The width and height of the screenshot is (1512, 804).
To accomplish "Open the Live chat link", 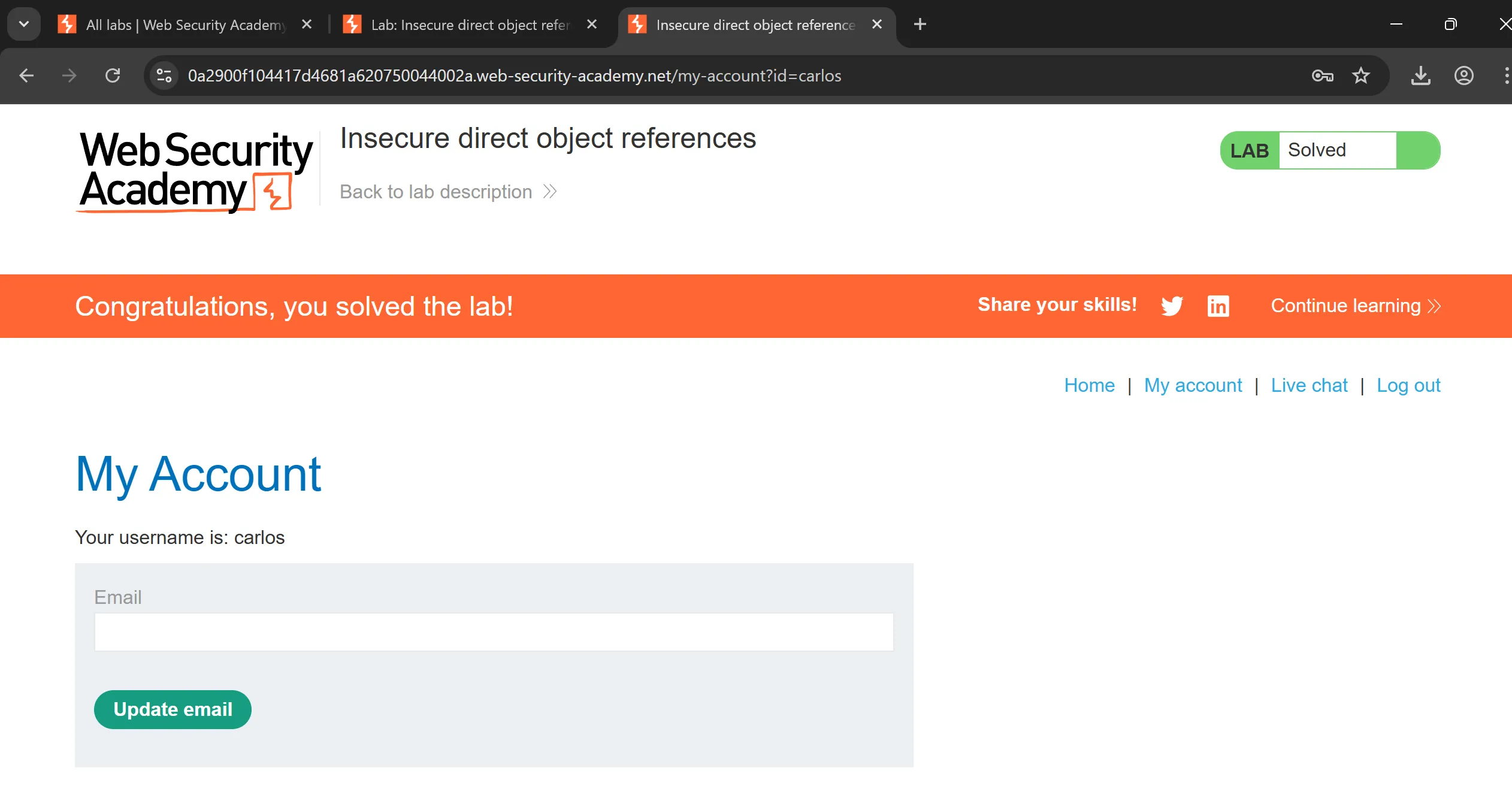I will click(x=1309, y=385).
